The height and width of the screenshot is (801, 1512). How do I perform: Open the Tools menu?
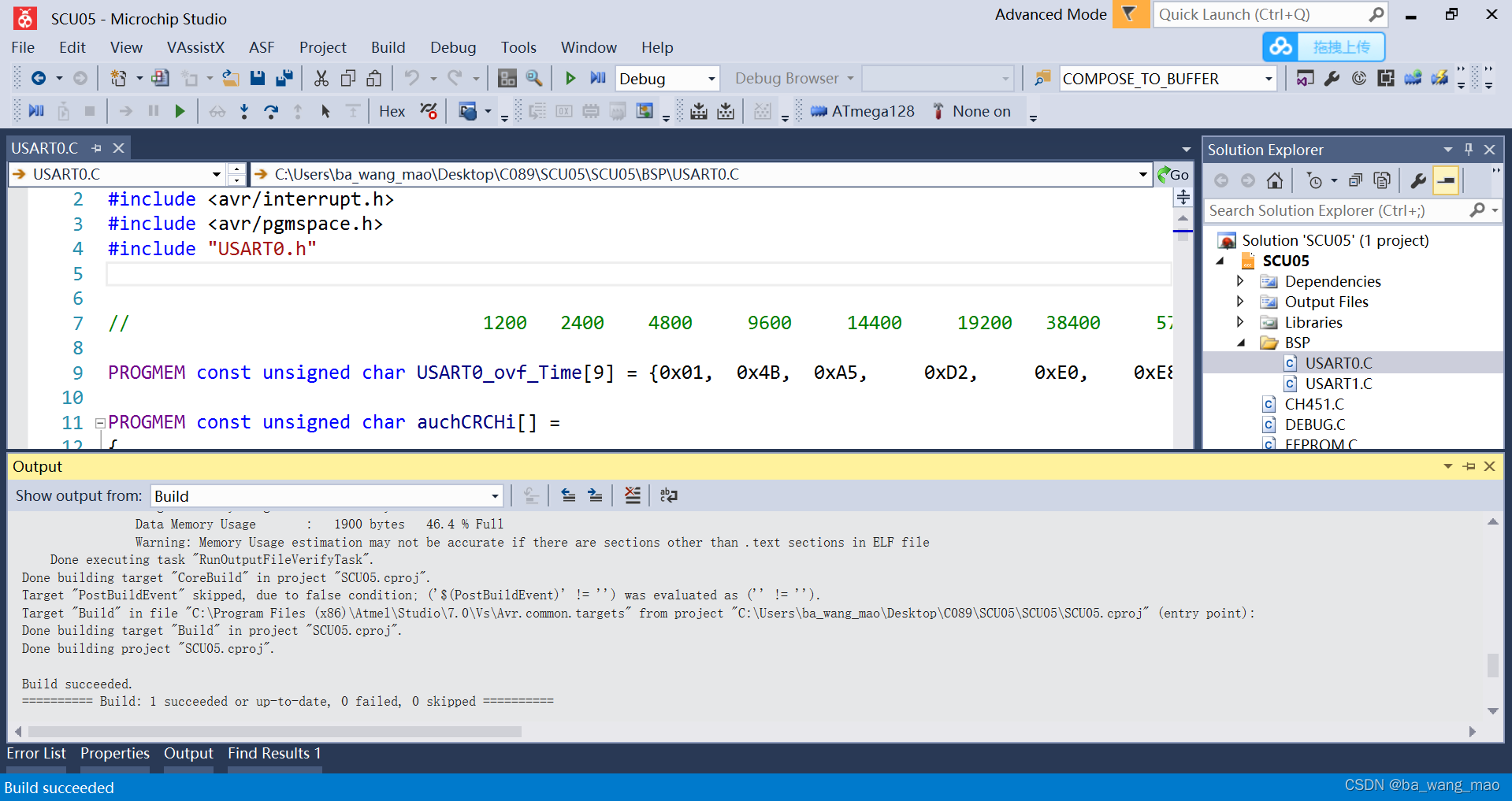pos(518,47)
